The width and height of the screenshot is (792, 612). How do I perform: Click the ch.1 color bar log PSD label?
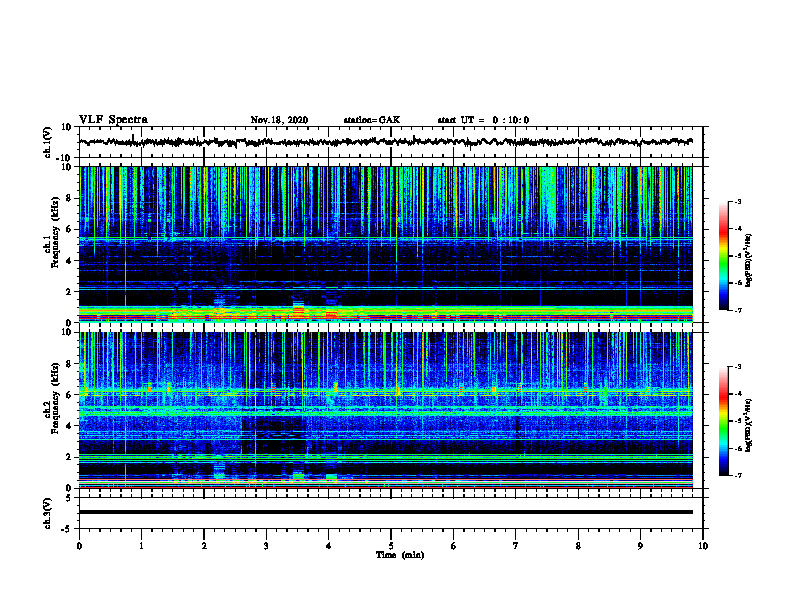click(x=749, y=260)
